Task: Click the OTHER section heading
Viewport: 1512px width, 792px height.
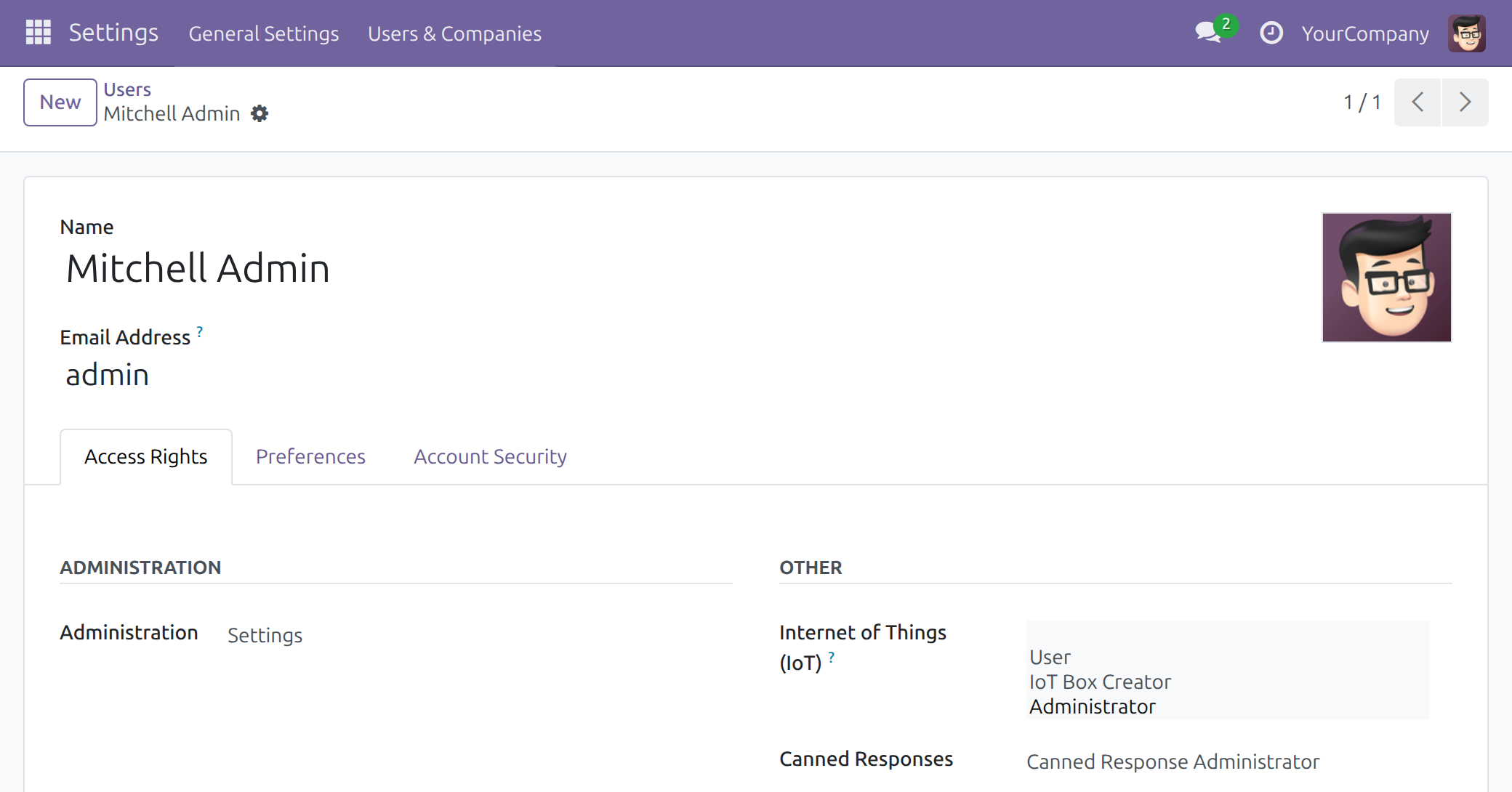Action: [811, 567]
